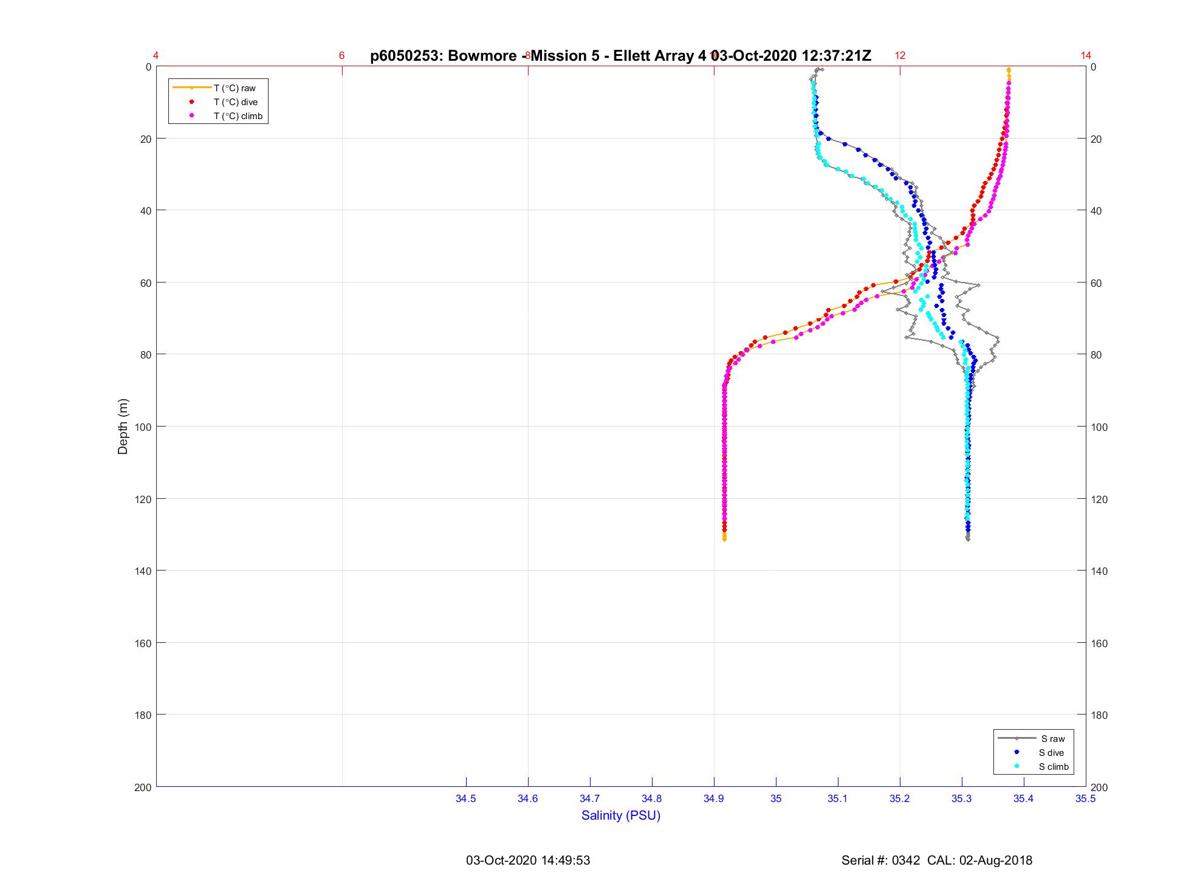This screenshot has width=1200, height=885.
Task: Click depth tick 200 on the right axis
Action: point(1100,788)
